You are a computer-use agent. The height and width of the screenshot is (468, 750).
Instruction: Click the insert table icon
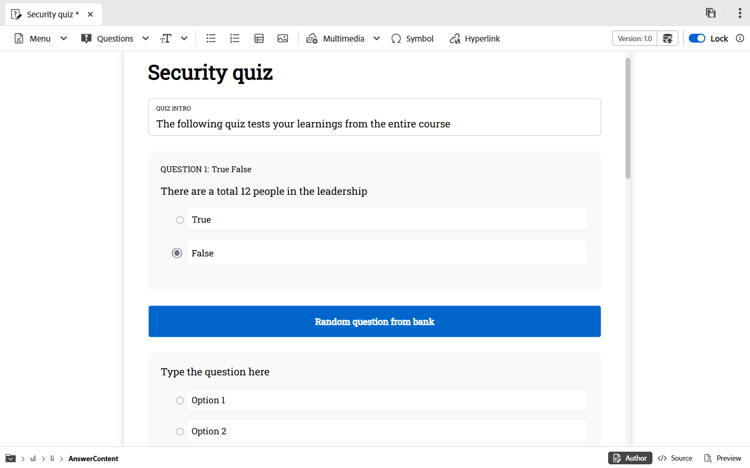pyautogui.click(x=259, y=38)
